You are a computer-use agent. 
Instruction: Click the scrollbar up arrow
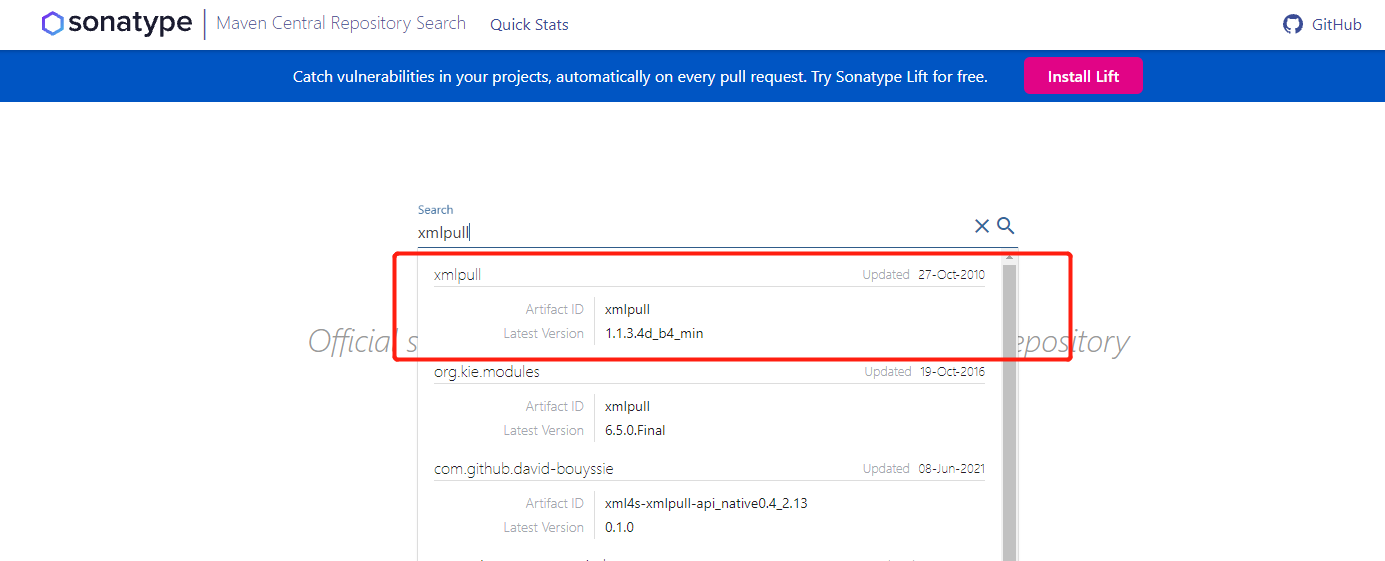(1009, 258)
